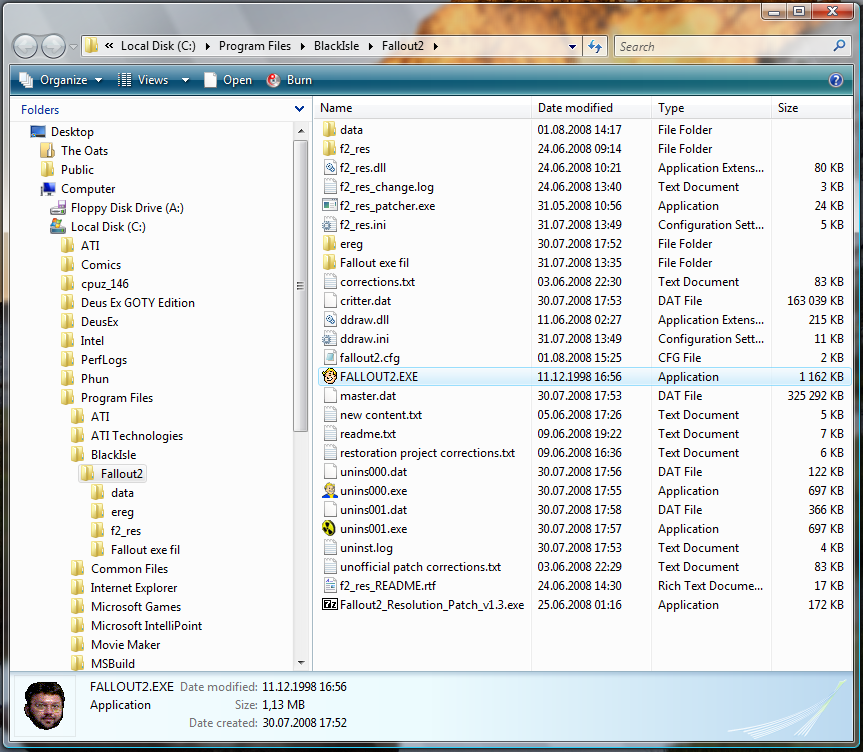
Task: Expand the breadcrumb arrow after BlackIsle
Action: (x=370, y=46)
